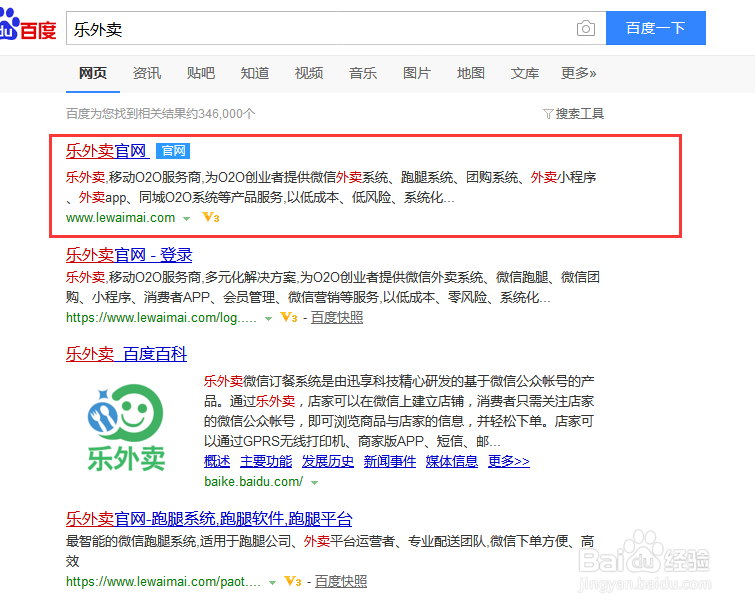
Task: Expand dropdown arrow after lewaimai.com/paot URL
Action: coord(273,583)
